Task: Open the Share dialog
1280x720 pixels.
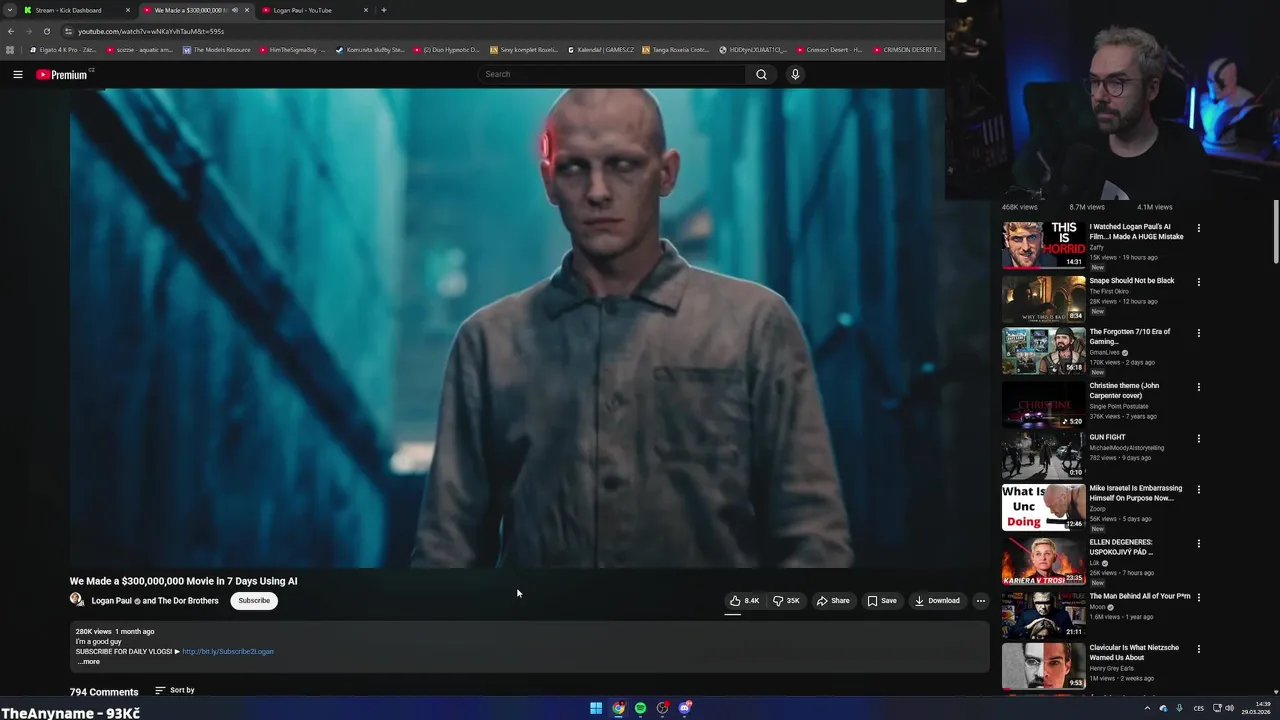Action: coord(833,601)
